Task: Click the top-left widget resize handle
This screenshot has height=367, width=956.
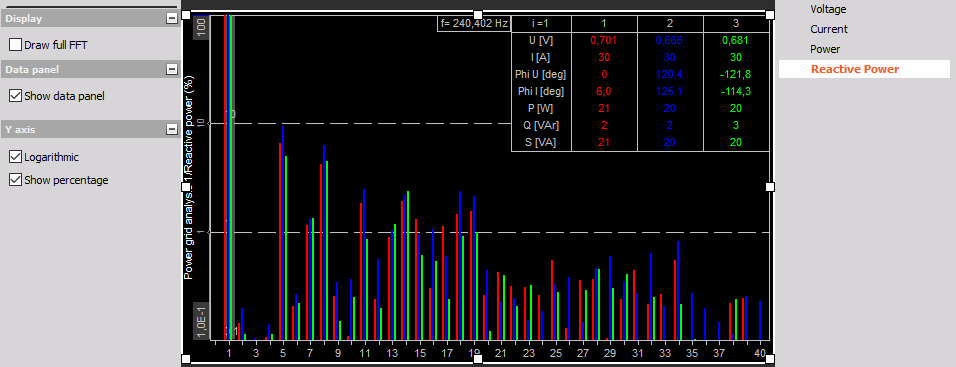Action: coord(186,15)
